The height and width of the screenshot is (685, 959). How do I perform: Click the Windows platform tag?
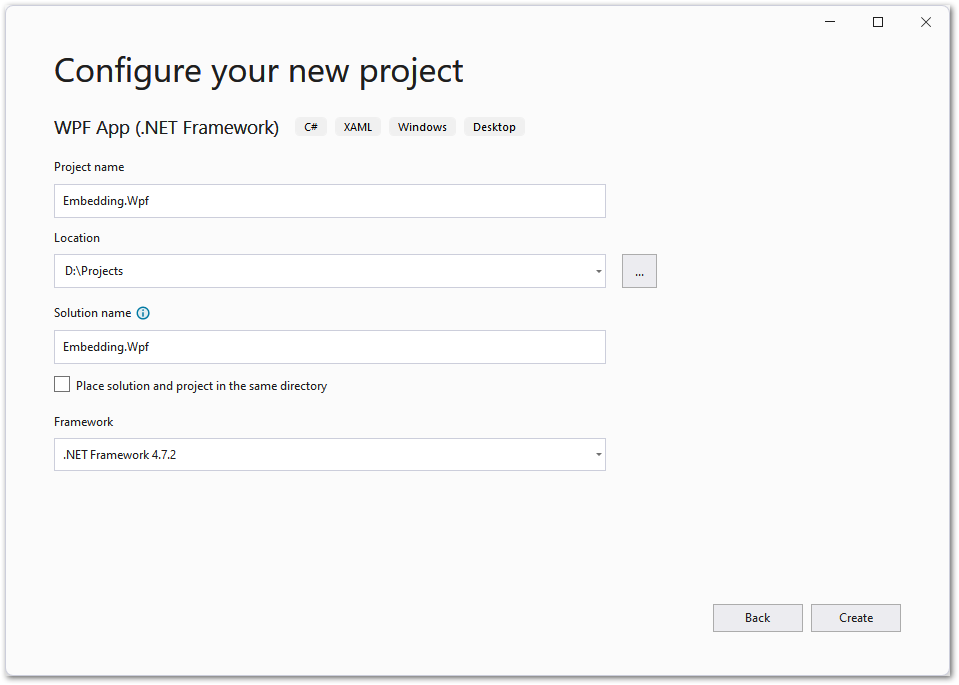tap(422, 126)
